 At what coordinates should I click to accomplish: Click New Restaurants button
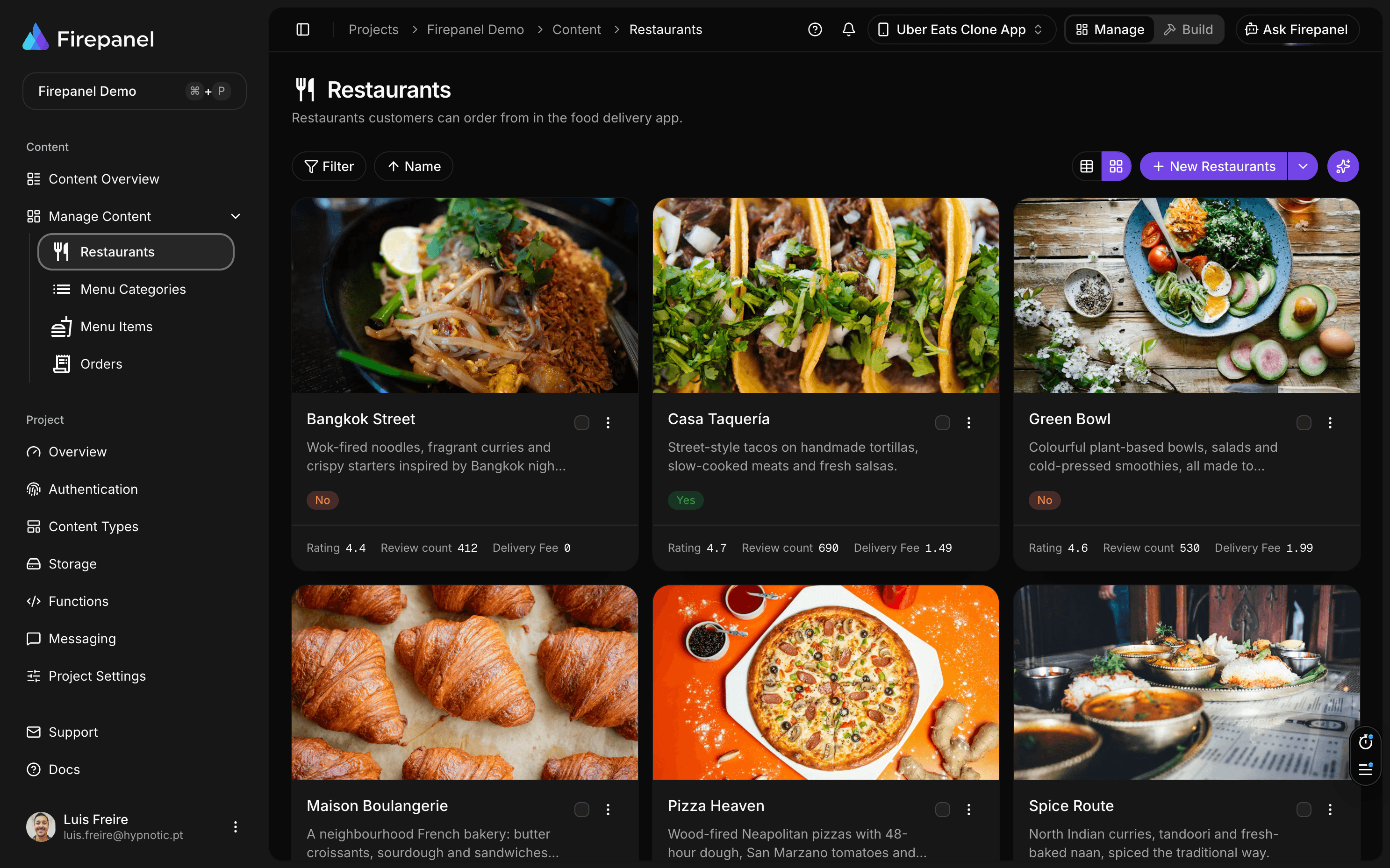(1214, 166)
